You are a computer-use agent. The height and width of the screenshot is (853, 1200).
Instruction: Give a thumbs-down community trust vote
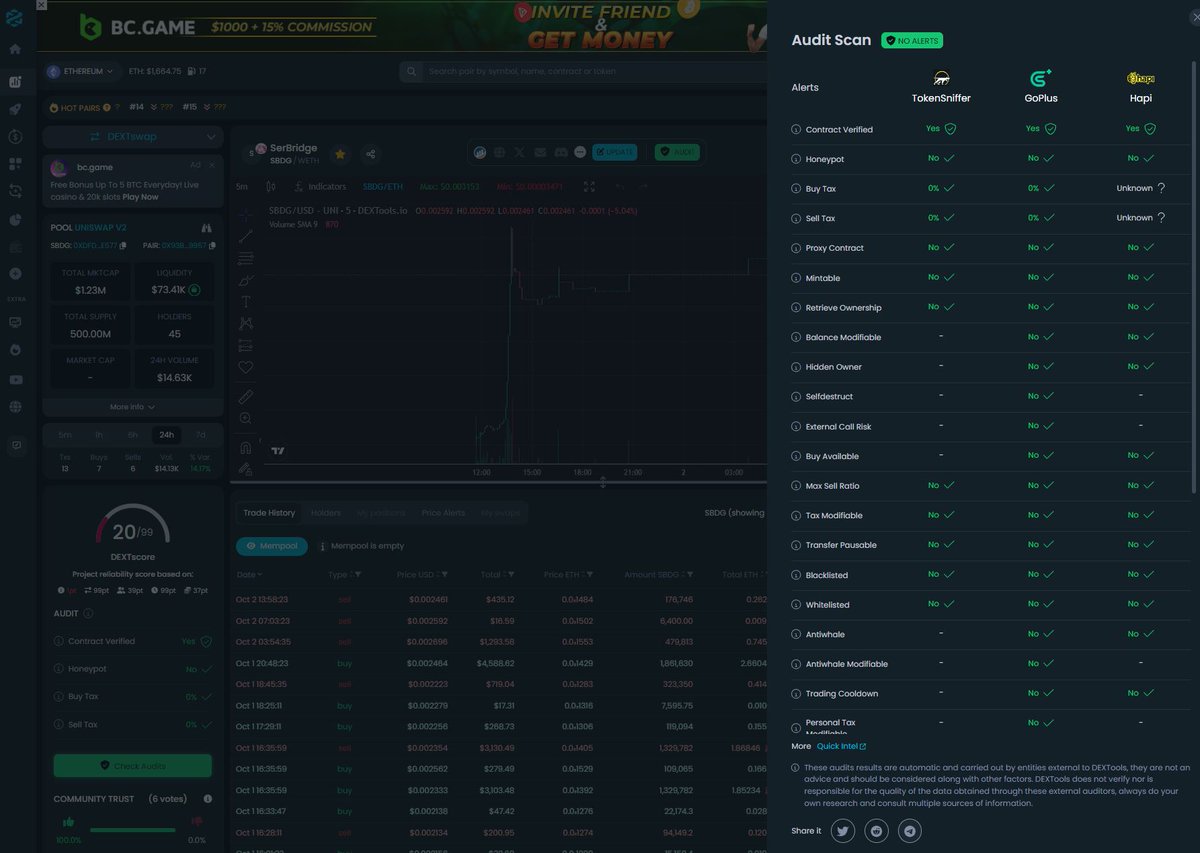[x=197, y=822]
